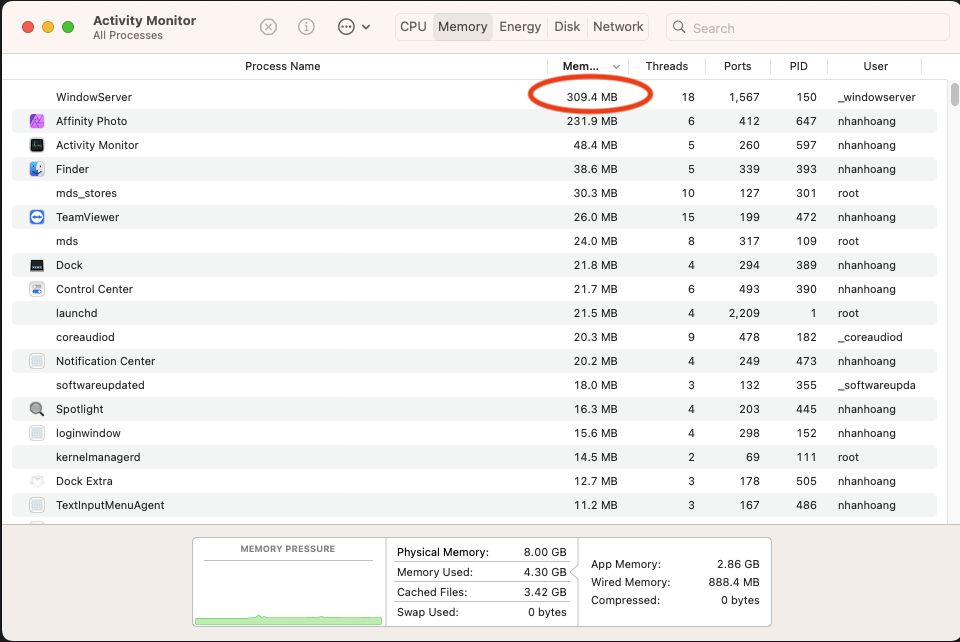The image size is (960, 642).
Task: Expand the chevron next to ellipsis menu
Action: 366,27
